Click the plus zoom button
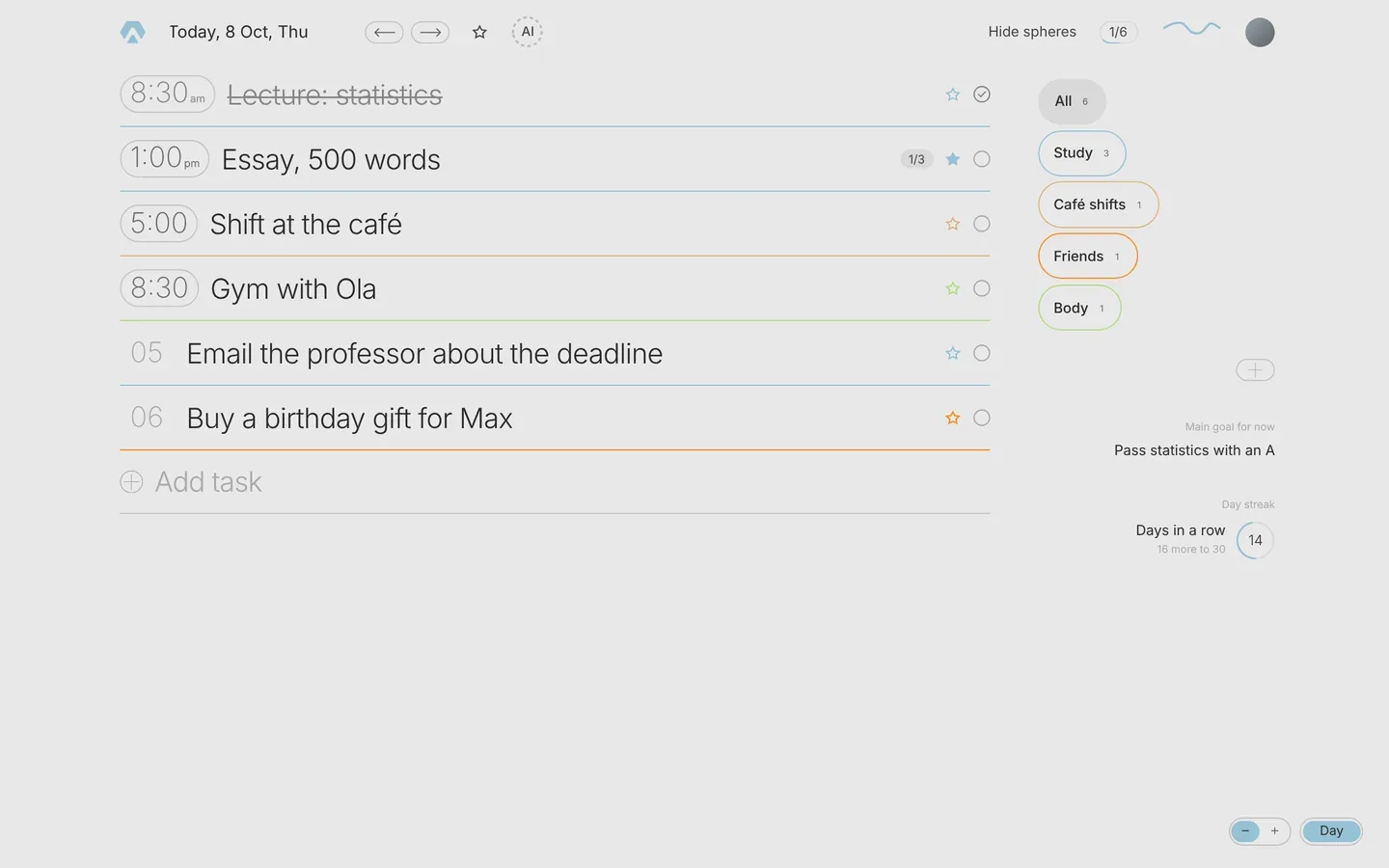The height and width of the screenshot is (868, 1389). [1274, 831]
